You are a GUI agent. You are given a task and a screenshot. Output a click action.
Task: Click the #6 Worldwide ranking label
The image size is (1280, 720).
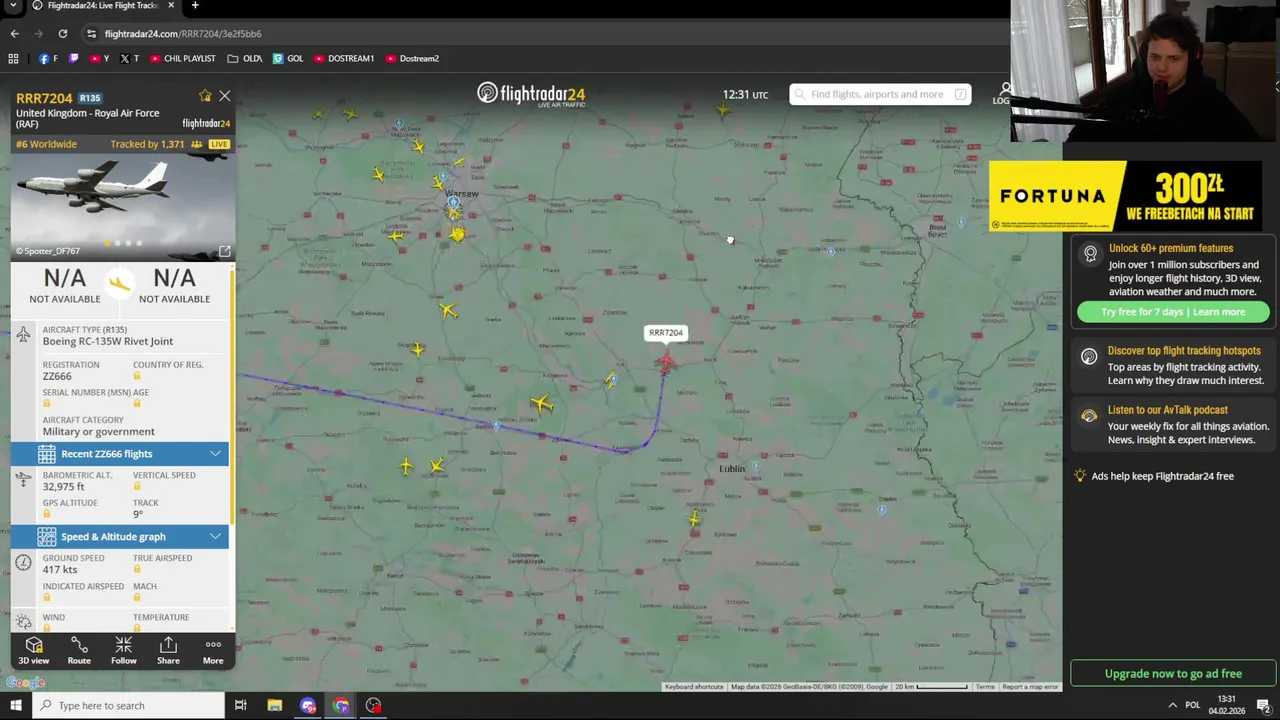point(46,144)
